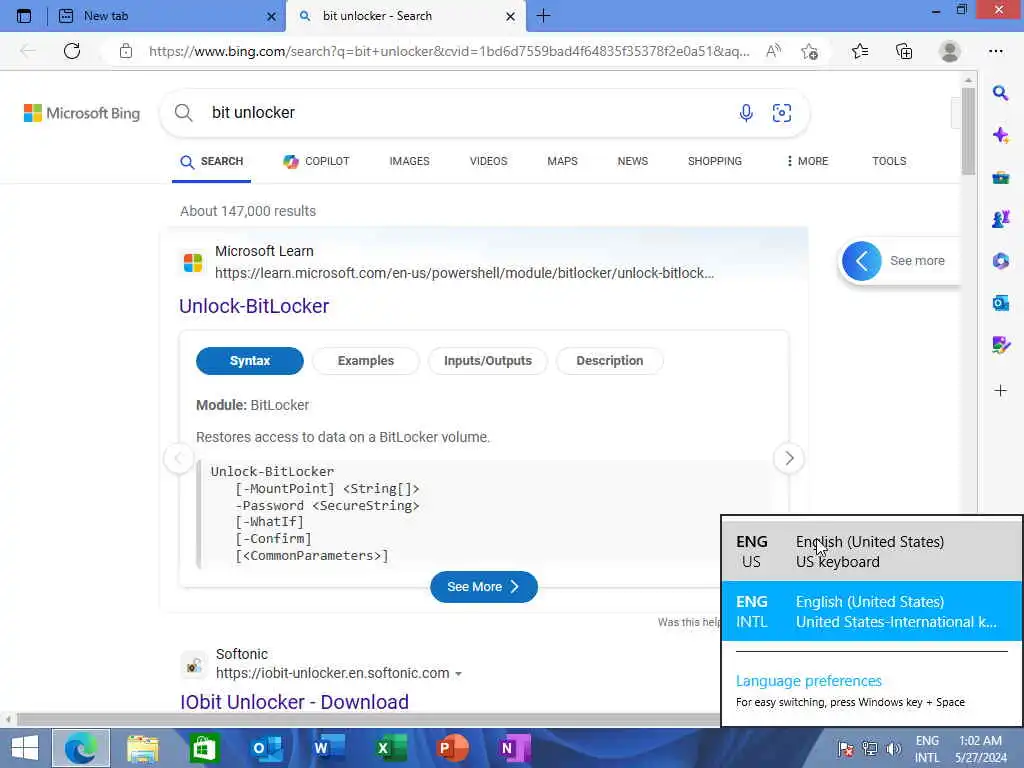The image size is (1024, 768).
Task: Select the Inputs/Outputs pill
Action: coord(488,361)
